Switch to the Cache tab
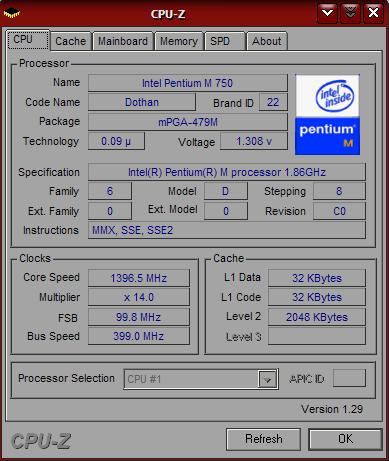The width and height of the screenshot is (389, 461). [71, 41]
